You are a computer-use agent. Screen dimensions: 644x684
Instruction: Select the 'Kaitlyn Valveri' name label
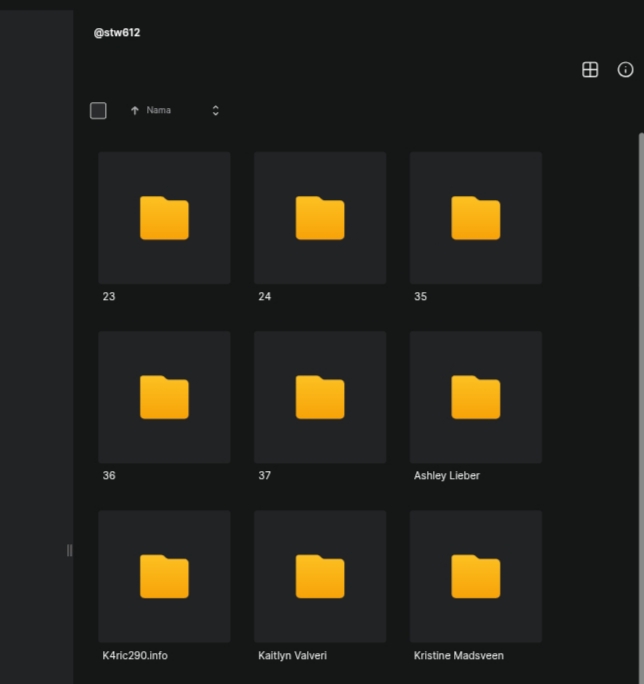pos(292,655)
